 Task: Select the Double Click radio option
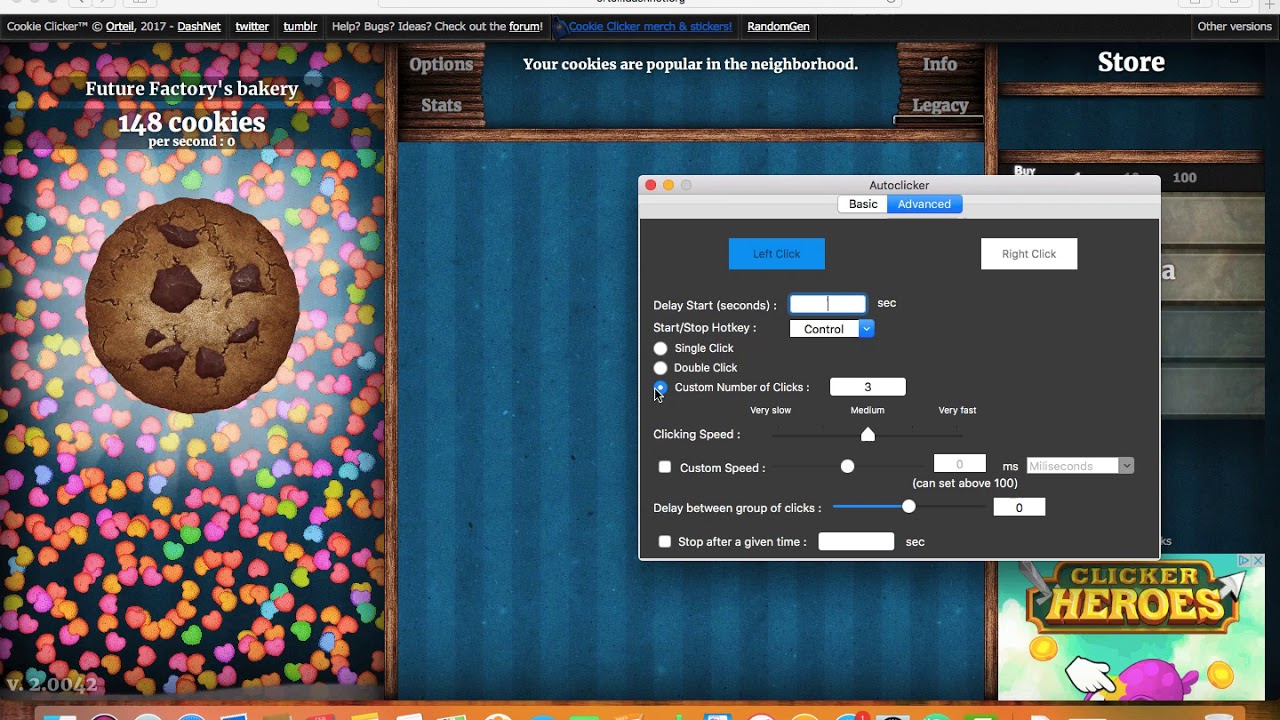coord(660,368)
